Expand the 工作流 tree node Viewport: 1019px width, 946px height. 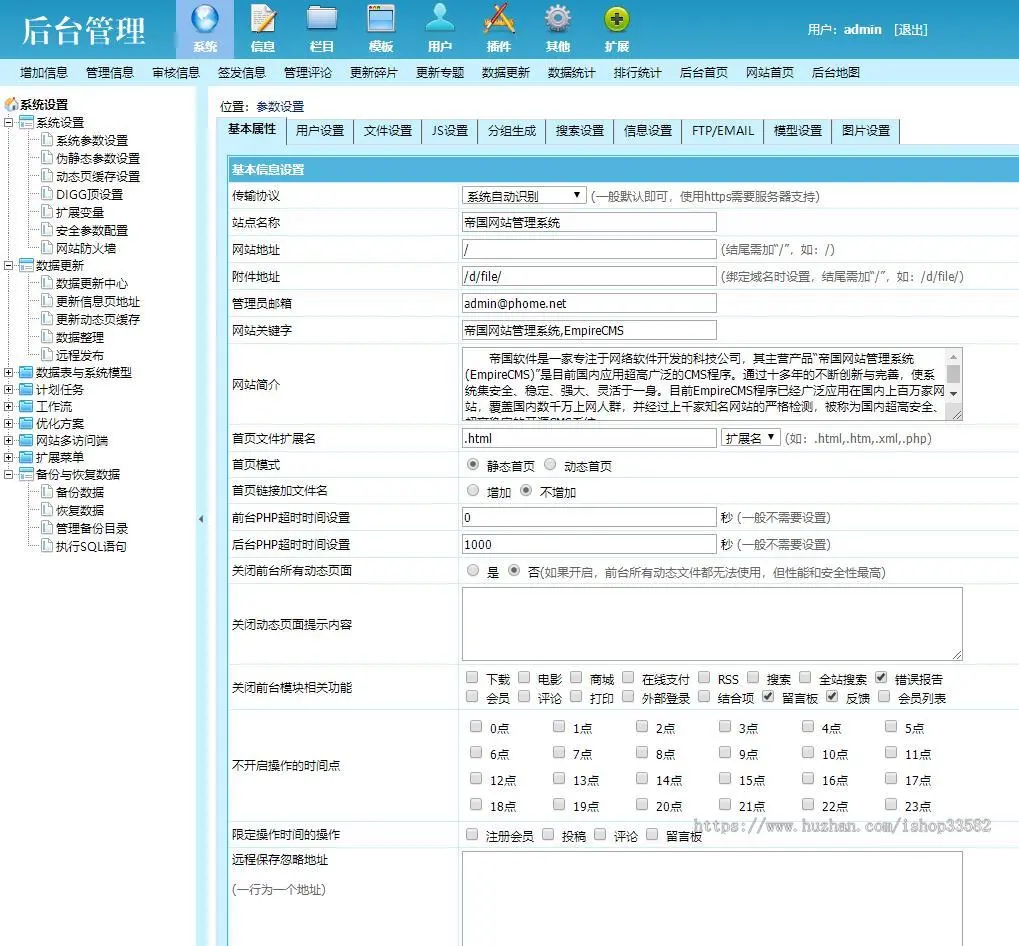tap(8, 406)
